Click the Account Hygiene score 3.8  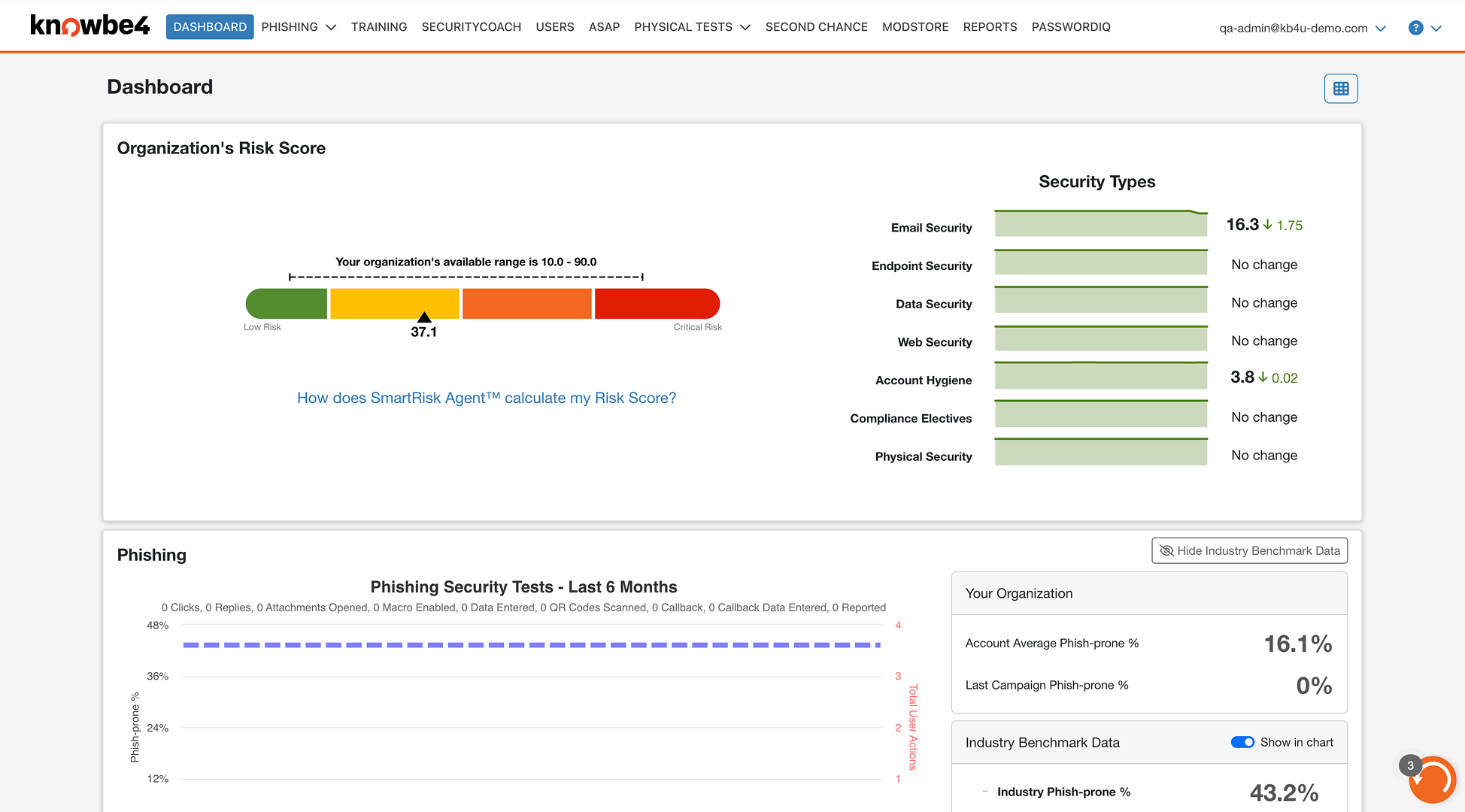1242,377
